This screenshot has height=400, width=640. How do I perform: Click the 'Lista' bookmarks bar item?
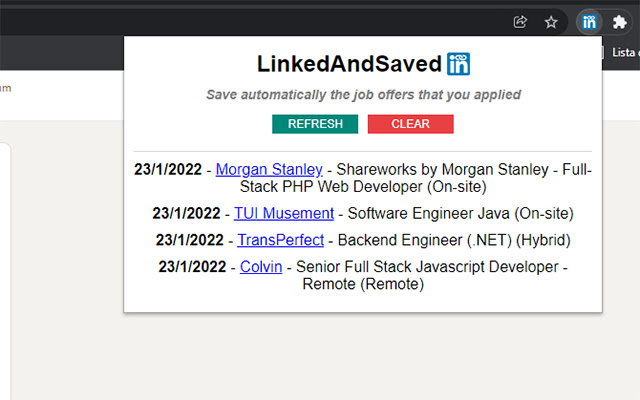(624, 52)
